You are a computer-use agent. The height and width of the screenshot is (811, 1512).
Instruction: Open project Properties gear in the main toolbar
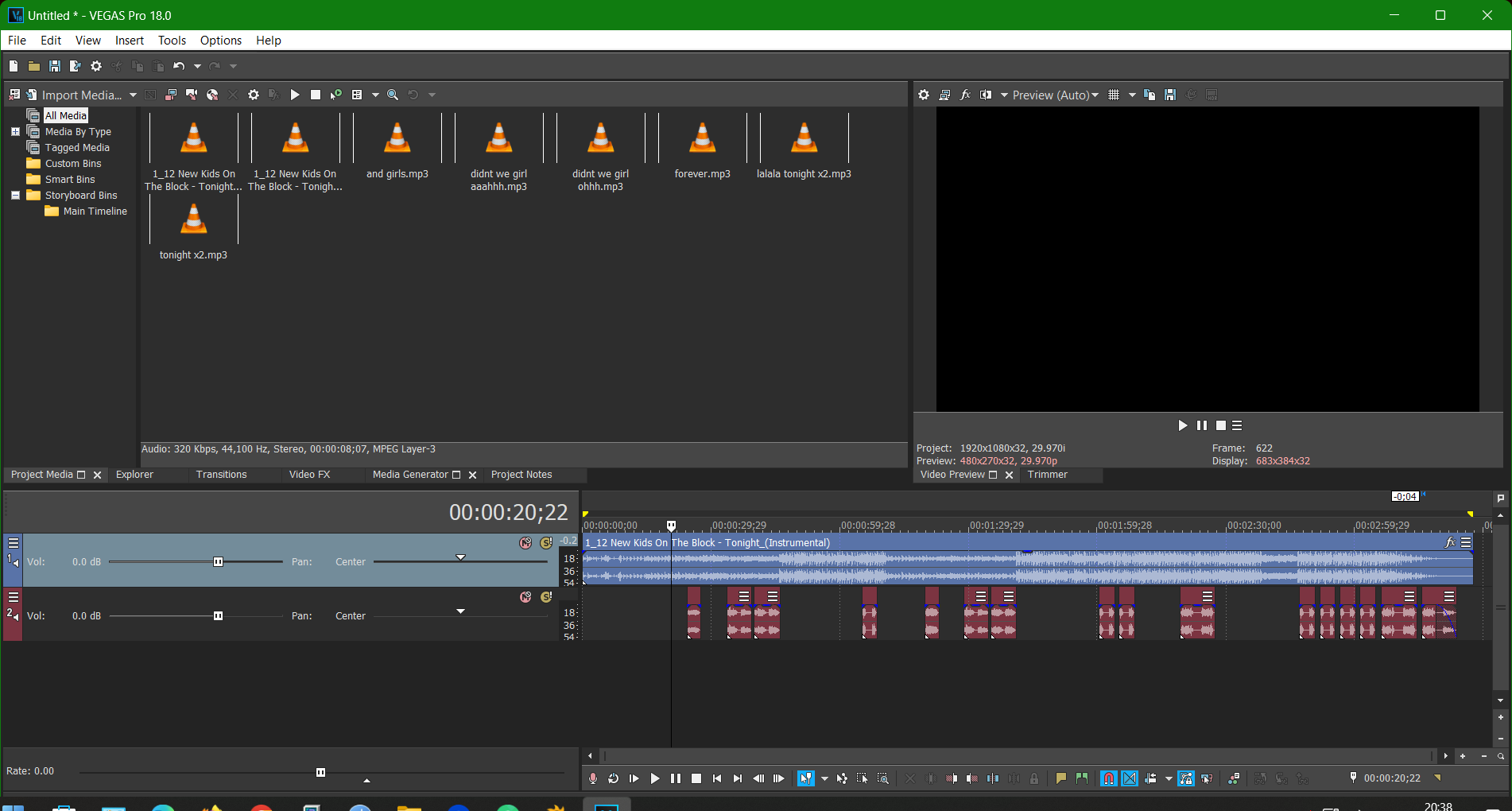click(x=96, y=66)
